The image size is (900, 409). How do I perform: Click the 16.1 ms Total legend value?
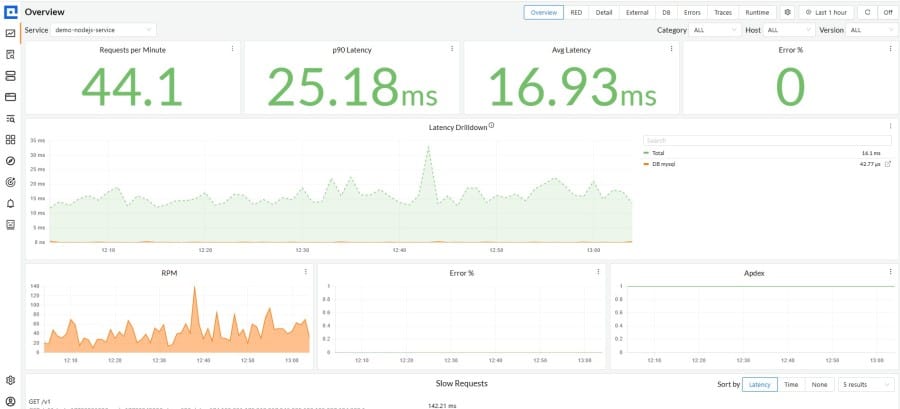pos(871,153)
